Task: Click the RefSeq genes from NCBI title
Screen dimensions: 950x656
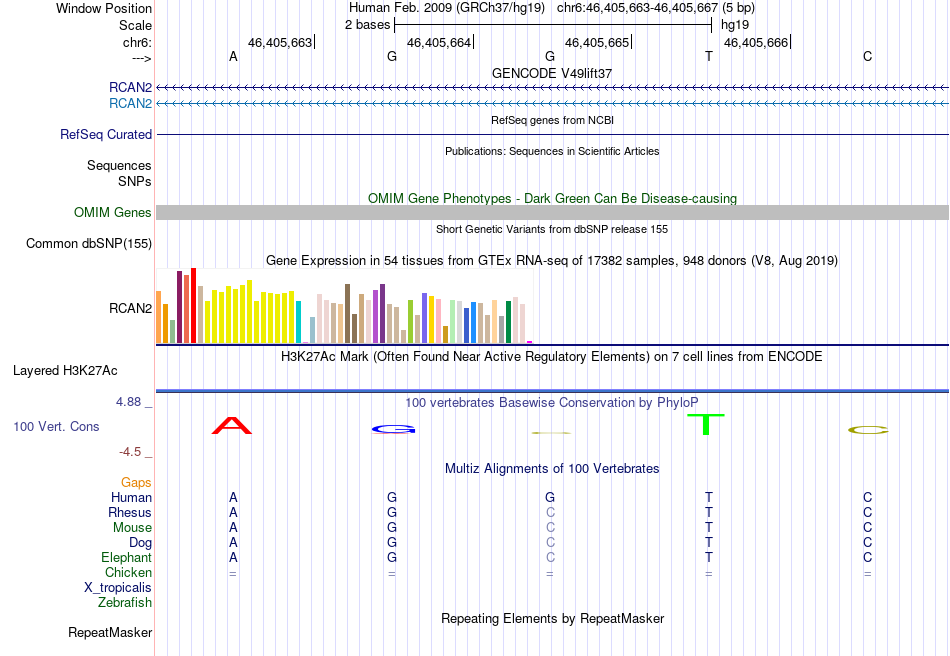Action: click(552, 120)
